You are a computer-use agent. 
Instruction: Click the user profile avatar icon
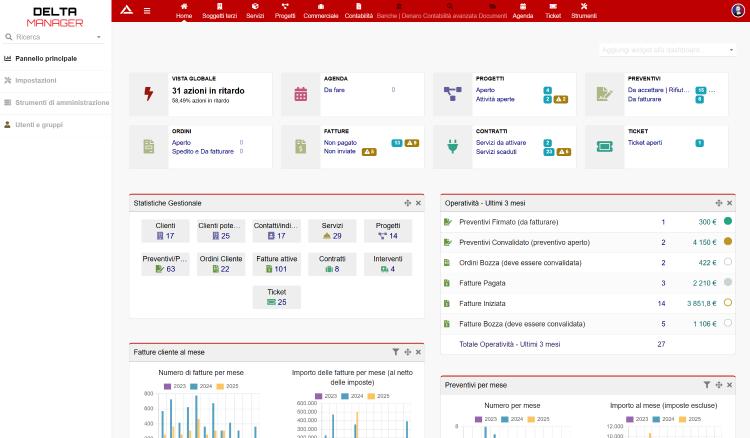(x=738, y=11)
